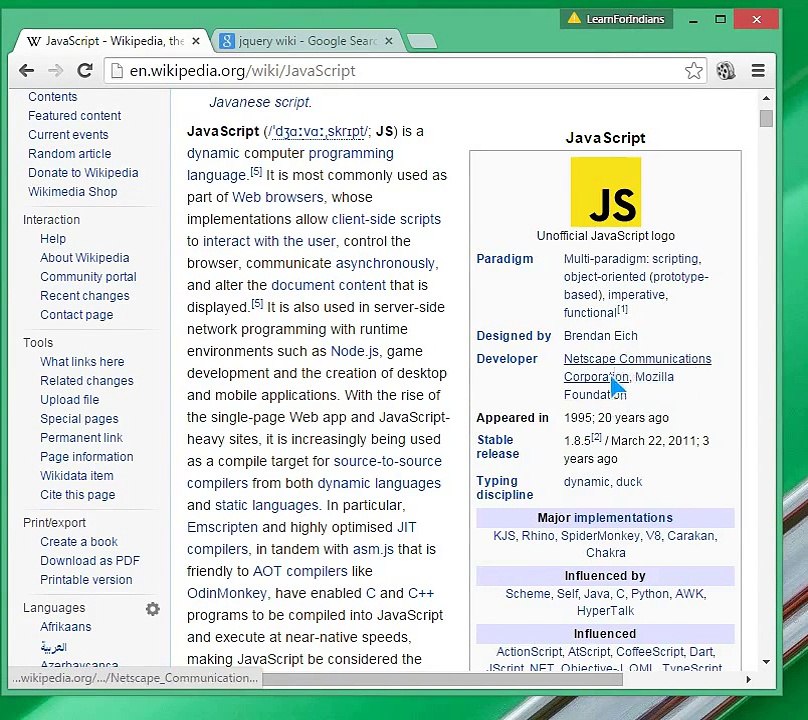Screen dimensions: 808x720
Task: Open the What links here tool
Action: coord(82,362)
